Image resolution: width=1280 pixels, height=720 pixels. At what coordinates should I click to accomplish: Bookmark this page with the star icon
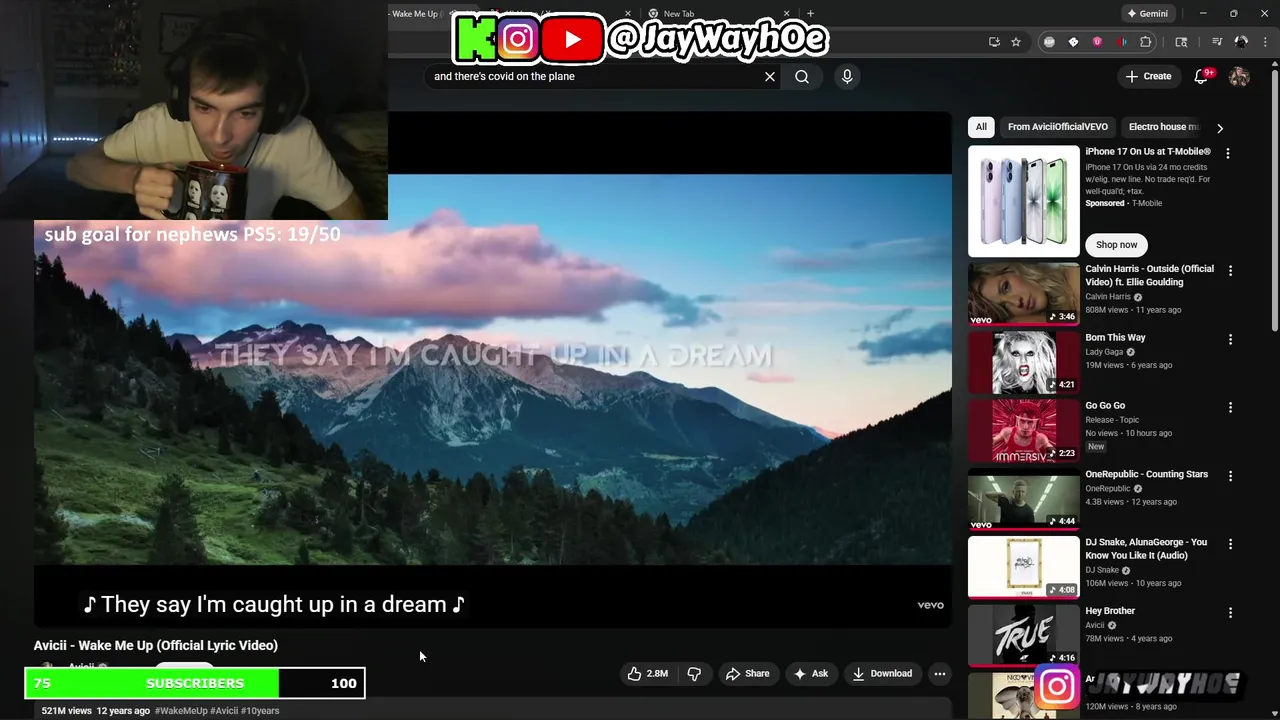(x=1016, y=42)
